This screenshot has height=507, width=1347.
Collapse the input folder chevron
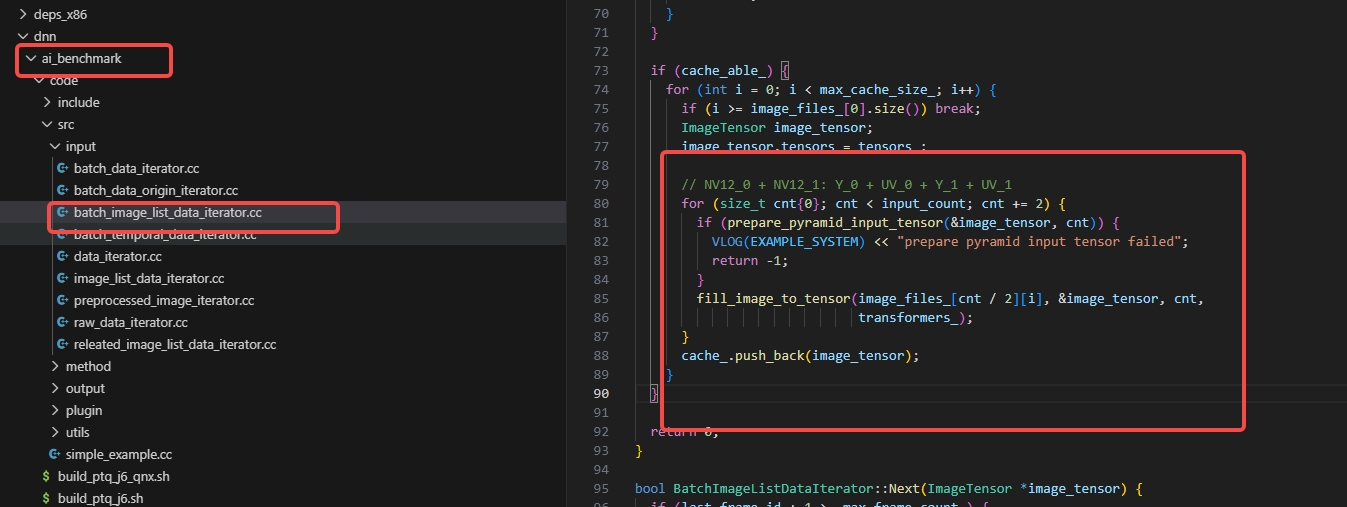[x=55, y=147]
